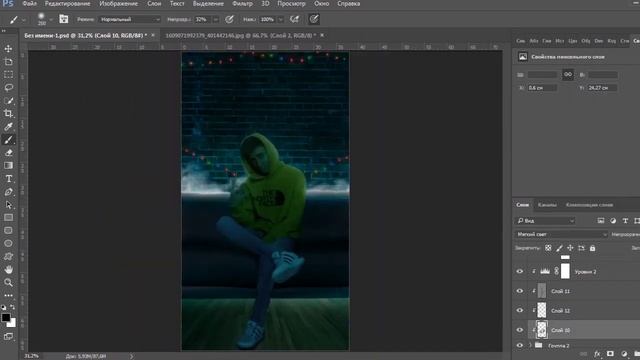The height and width of the screenshot is (360, 640).
Task: Open the layer filter Вид dropdown
Action: pyautogui.click(x=546, y=221)
